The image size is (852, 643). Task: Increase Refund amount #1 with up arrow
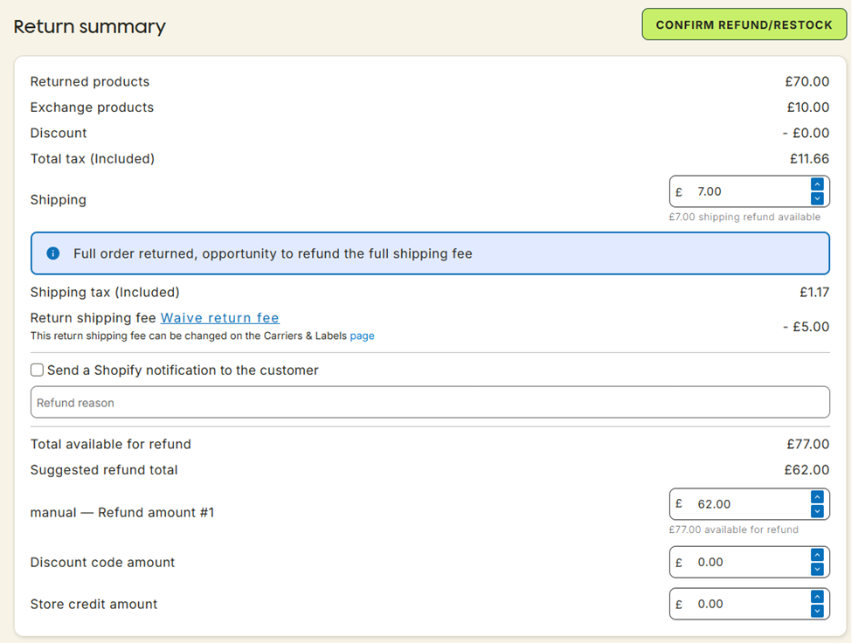(x=817, y=498)
